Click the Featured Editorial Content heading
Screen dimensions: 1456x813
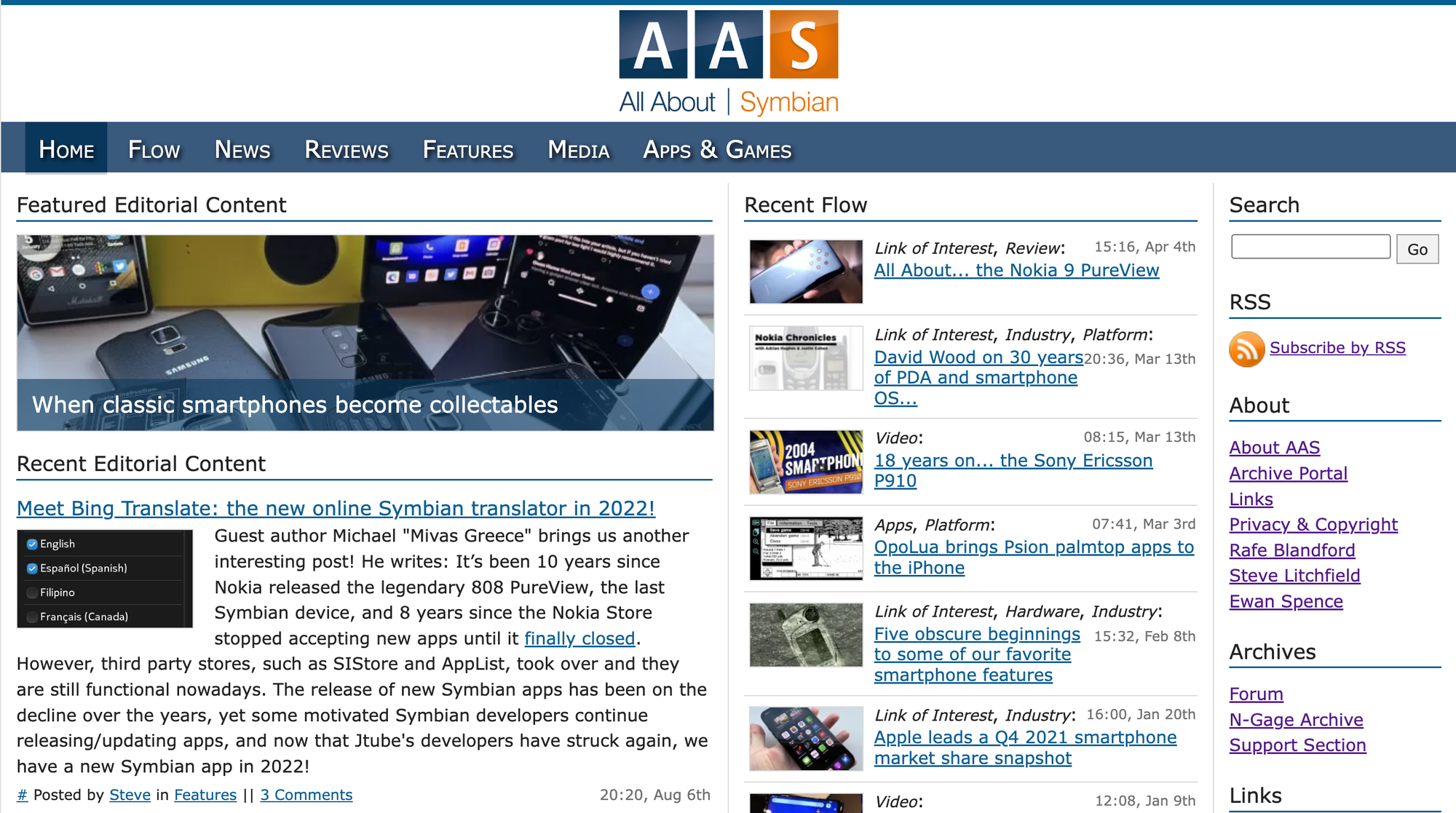pos(151,205)
